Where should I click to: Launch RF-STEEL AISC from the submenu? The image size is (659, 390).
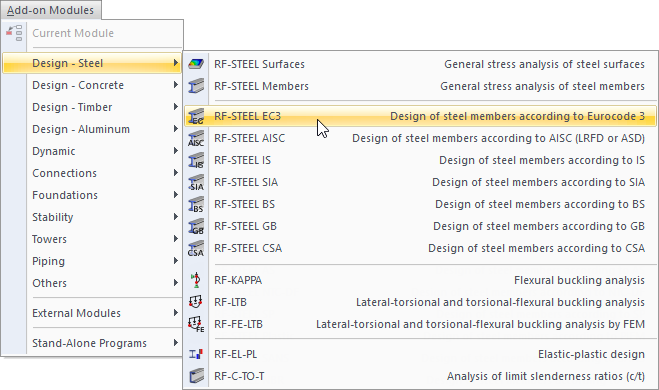[420, 138]
